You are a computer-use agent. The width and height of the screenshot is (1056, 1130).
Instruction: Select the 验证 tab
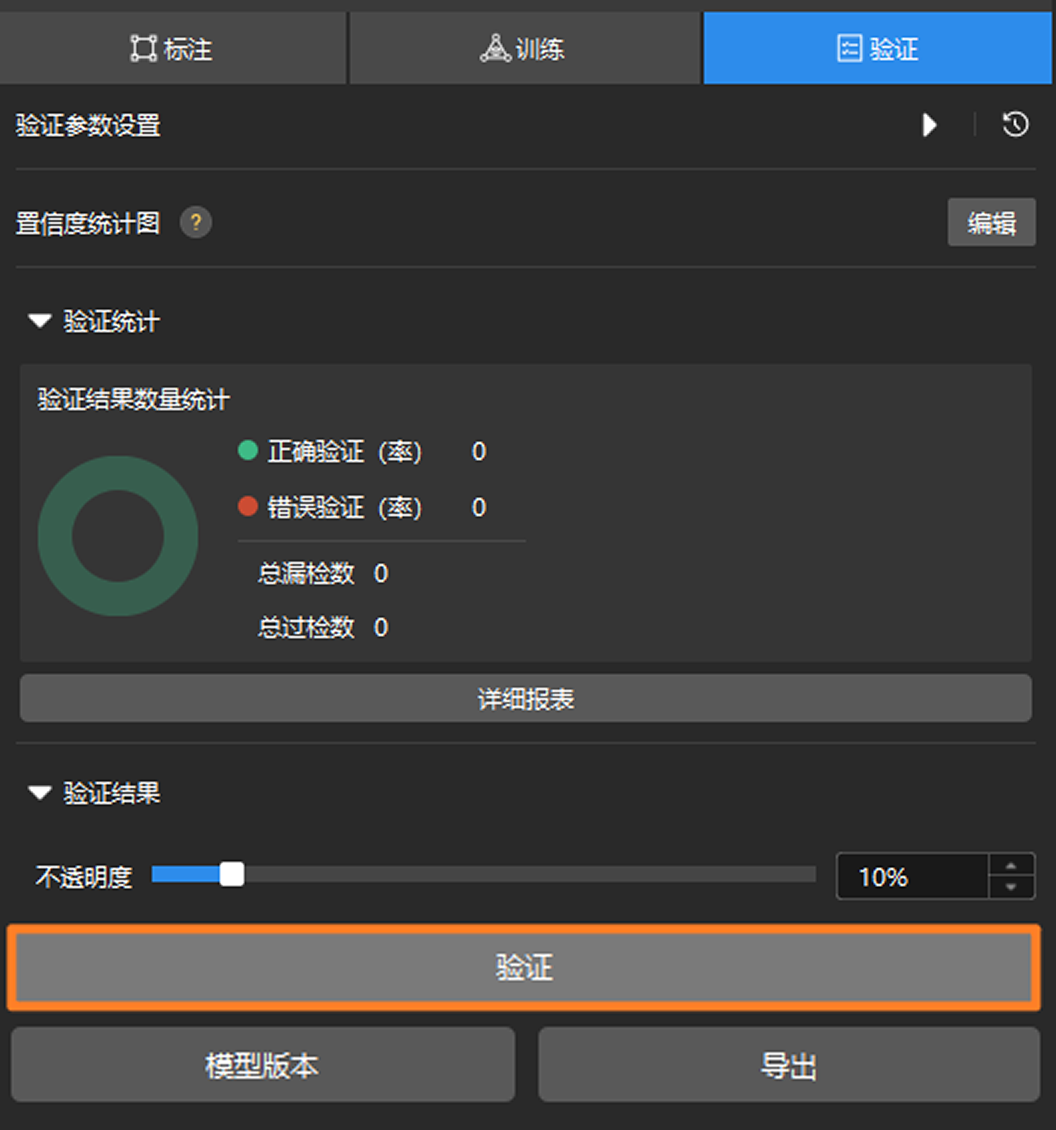coord(877,48)
